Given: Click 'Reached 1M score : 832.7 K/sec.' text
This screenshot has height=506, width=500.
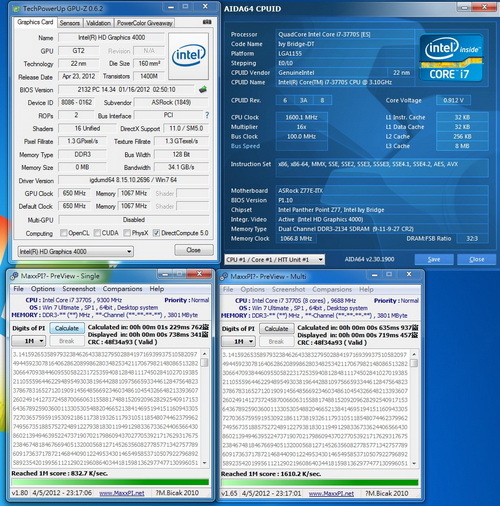Looking at the screenshot, I should click(59, 473).
